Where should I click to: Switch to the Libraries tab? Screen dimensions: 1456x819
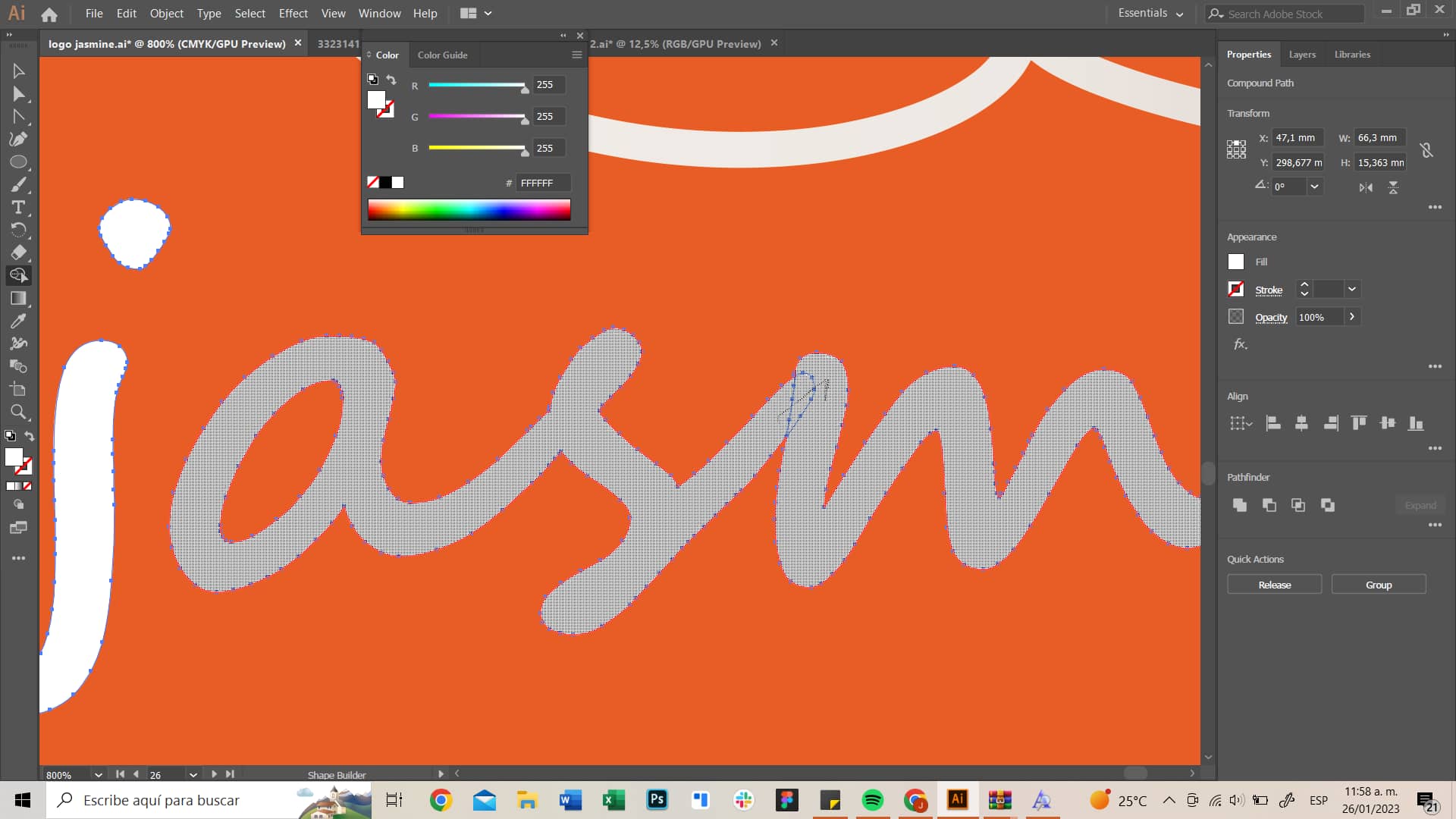click(x=1352, y=55)
